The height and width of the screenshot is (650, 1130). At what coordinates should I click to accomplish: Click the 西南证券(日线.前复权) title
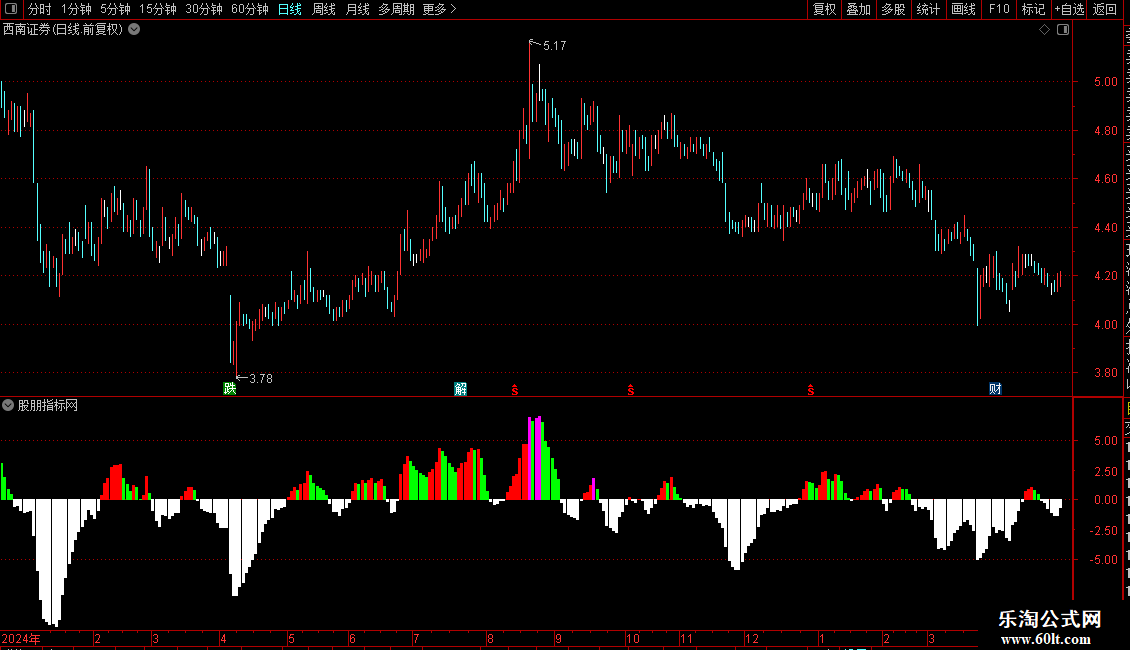click(63, 30)
